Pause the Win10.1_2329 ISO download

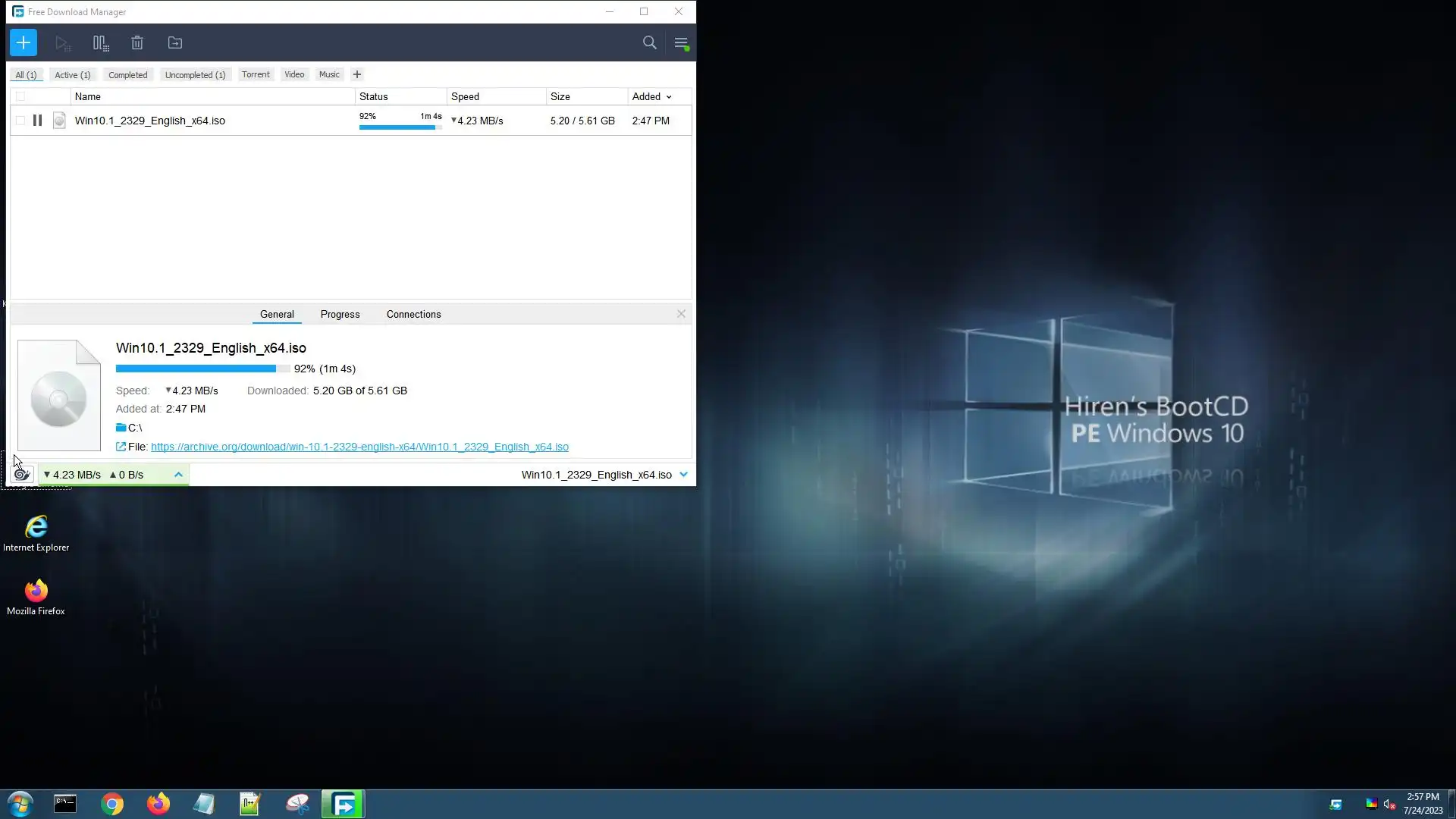(x=37, y=121)
